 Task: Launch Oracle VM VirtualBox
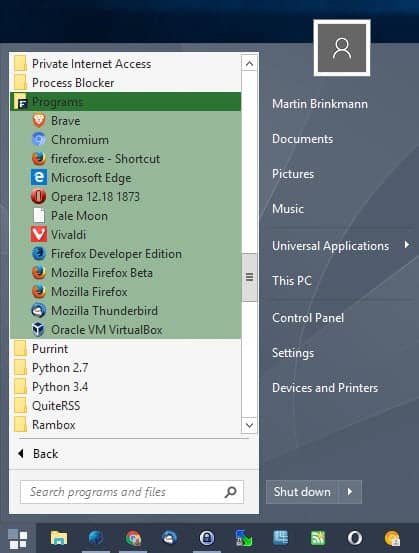pyautogui.click(x=125, y=330)
